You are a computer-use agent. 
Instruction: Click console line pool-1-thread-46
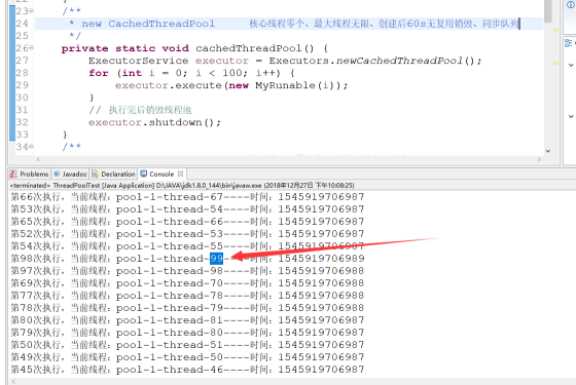click(187, 370)
